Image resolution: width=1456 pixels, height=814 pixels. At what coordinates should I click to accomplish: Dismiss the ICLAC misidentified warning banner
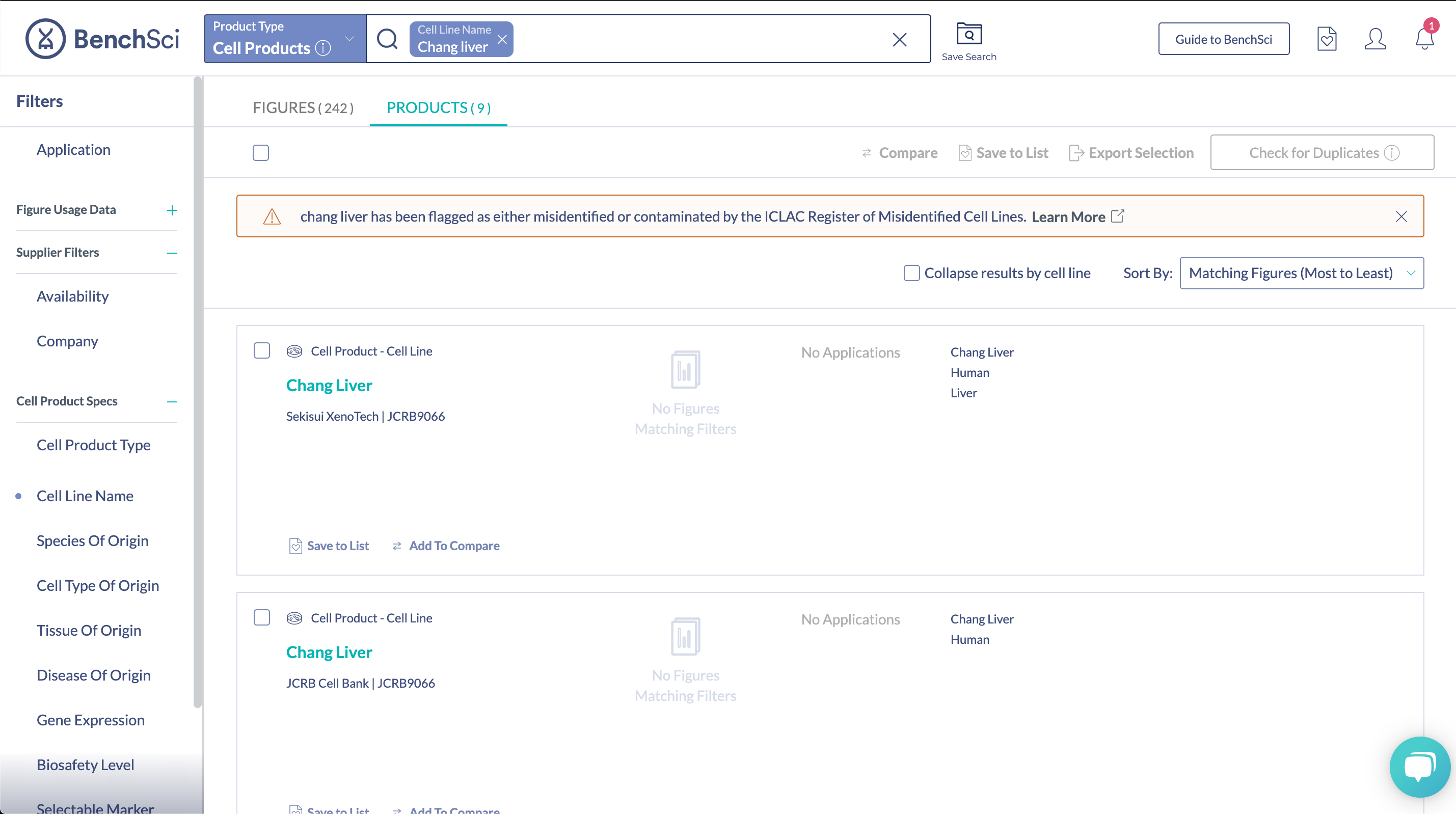1400,216
